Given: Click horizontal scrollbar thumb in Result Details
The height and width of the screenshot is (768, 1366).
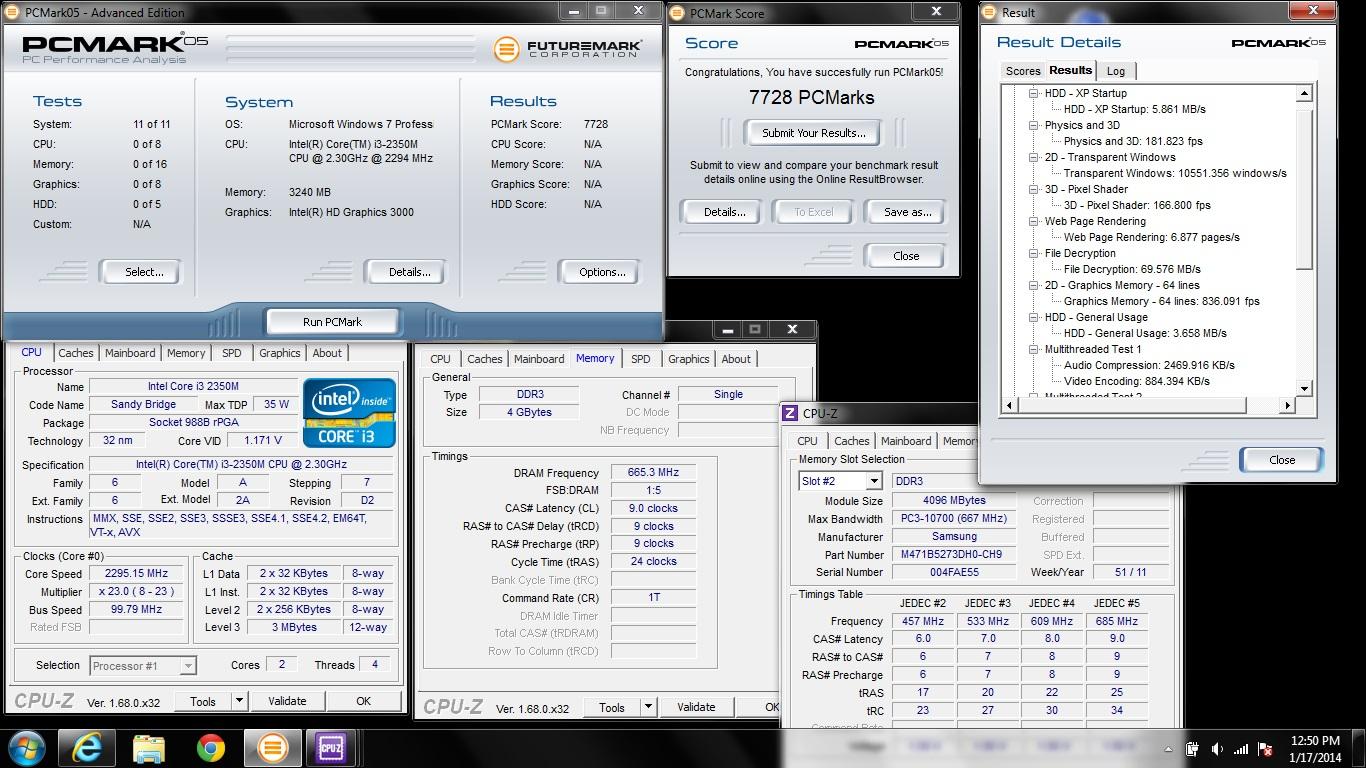Looking at the screenshot, I should [x=1134, y=404].
